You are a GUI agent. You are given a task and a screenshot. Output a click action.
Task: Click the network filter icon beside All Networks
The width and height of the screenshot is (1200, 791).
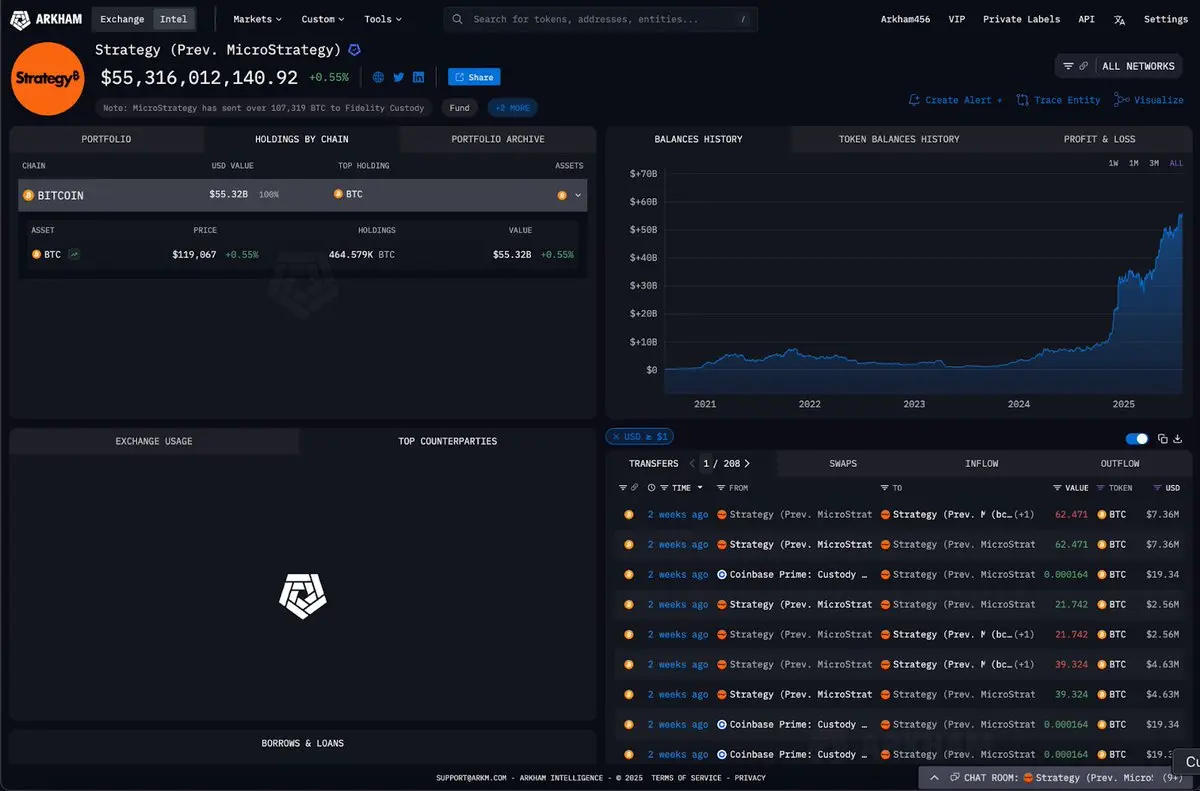coord(1068,66)
